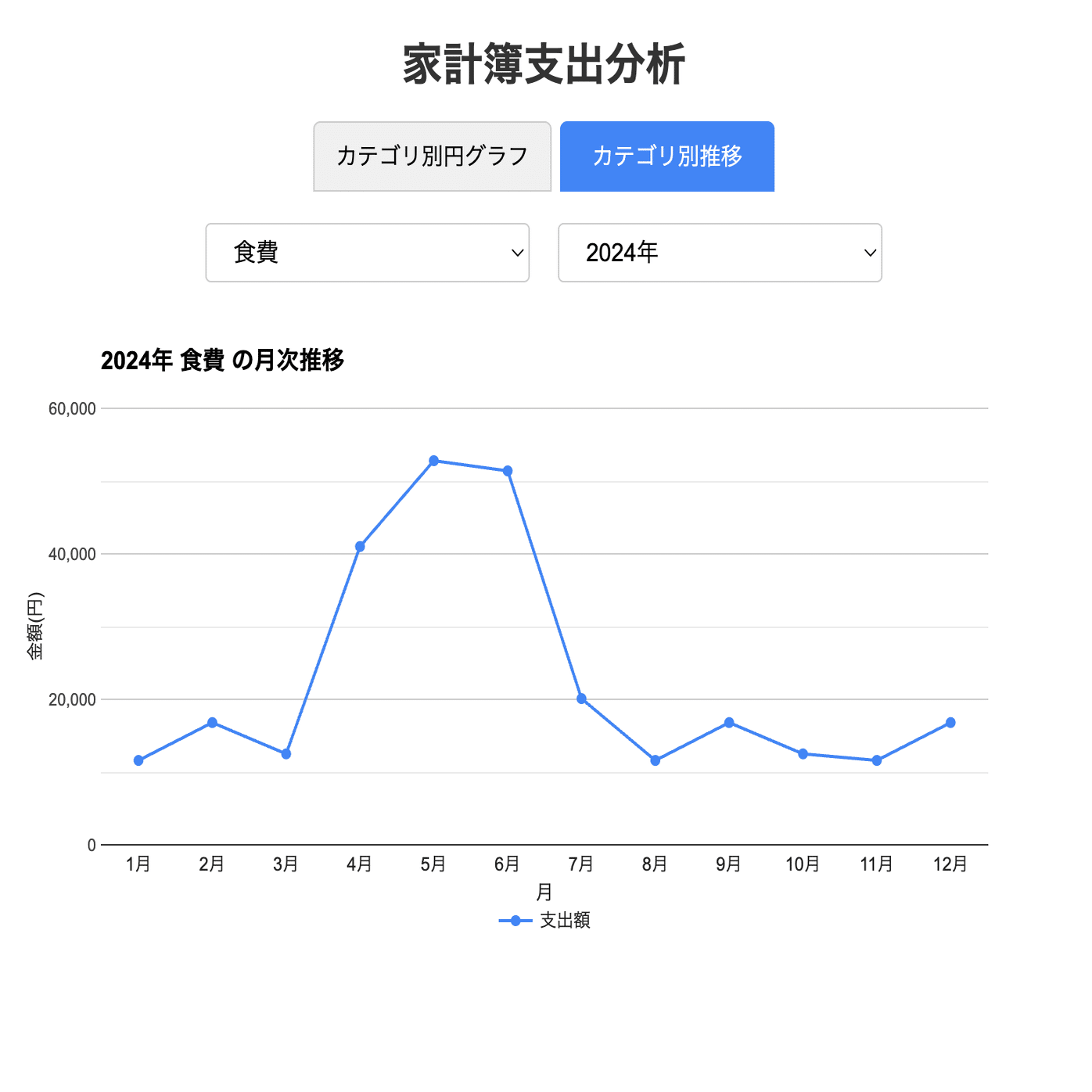
Task: Click the June peak marker
Action: pyautogui.click(x=507, y=471)
